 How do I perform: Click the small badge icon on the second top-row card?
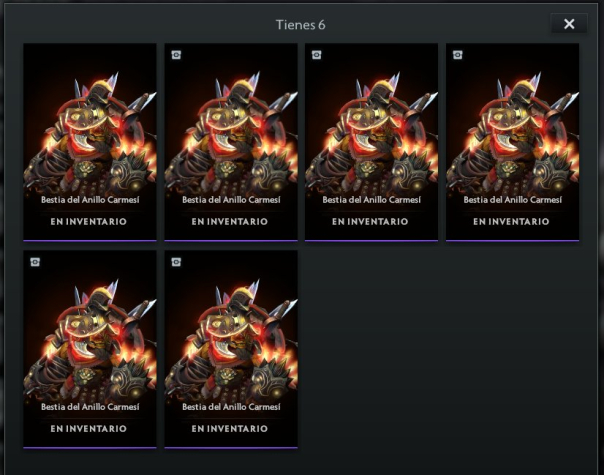[x=176, y=55]
